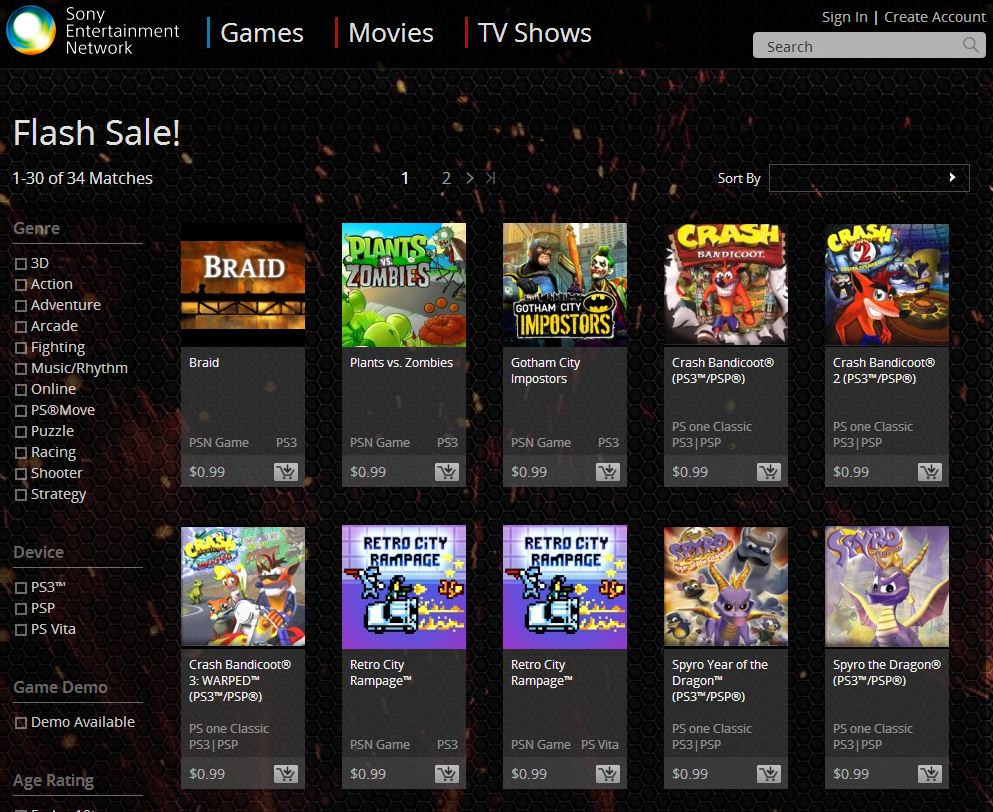This screenshot has height=812, width=993.
Task: Open Spyro the Dragon cover thumbnail
Action: 887,587
